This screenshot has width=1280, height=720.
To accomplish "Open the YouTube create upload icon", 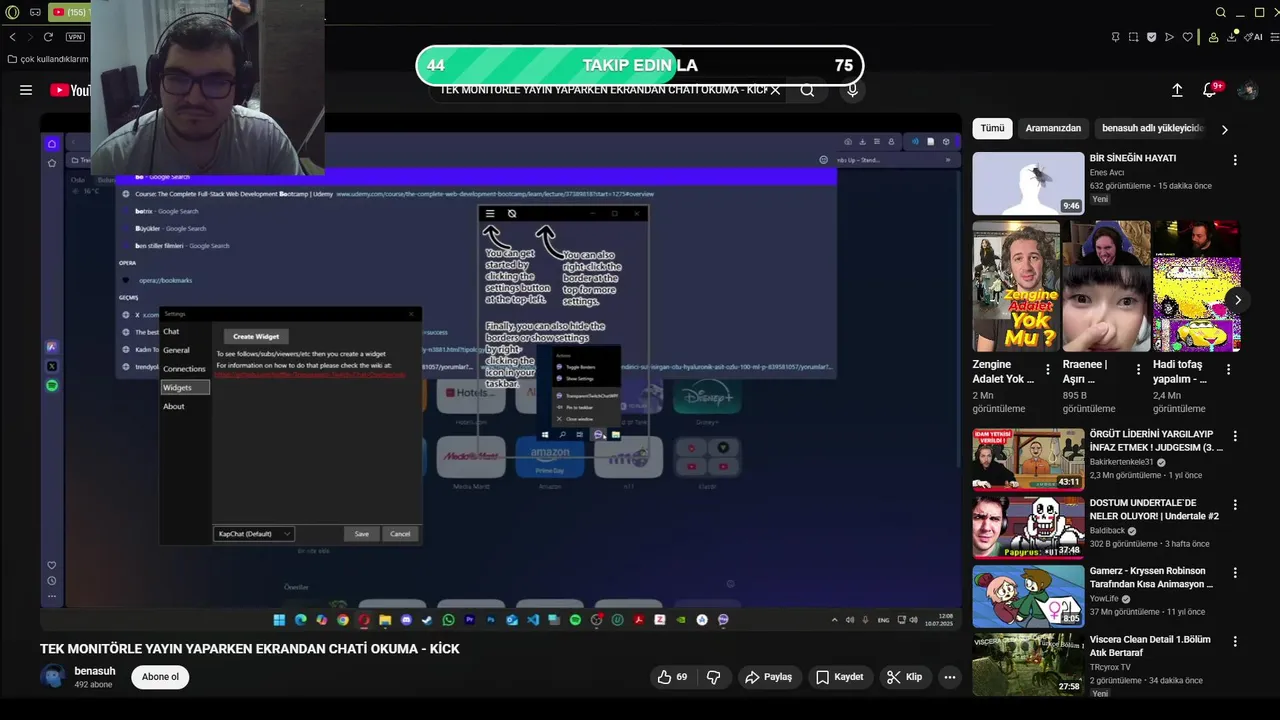I will [1177, 90].
